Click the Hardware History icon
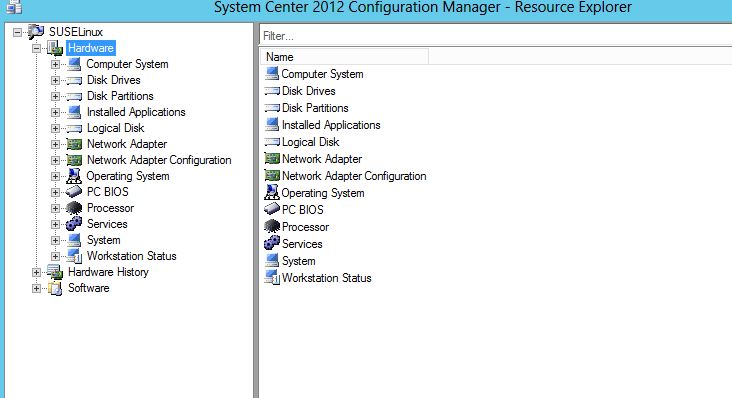The image size is (732, 398). (x=55, y=272)
